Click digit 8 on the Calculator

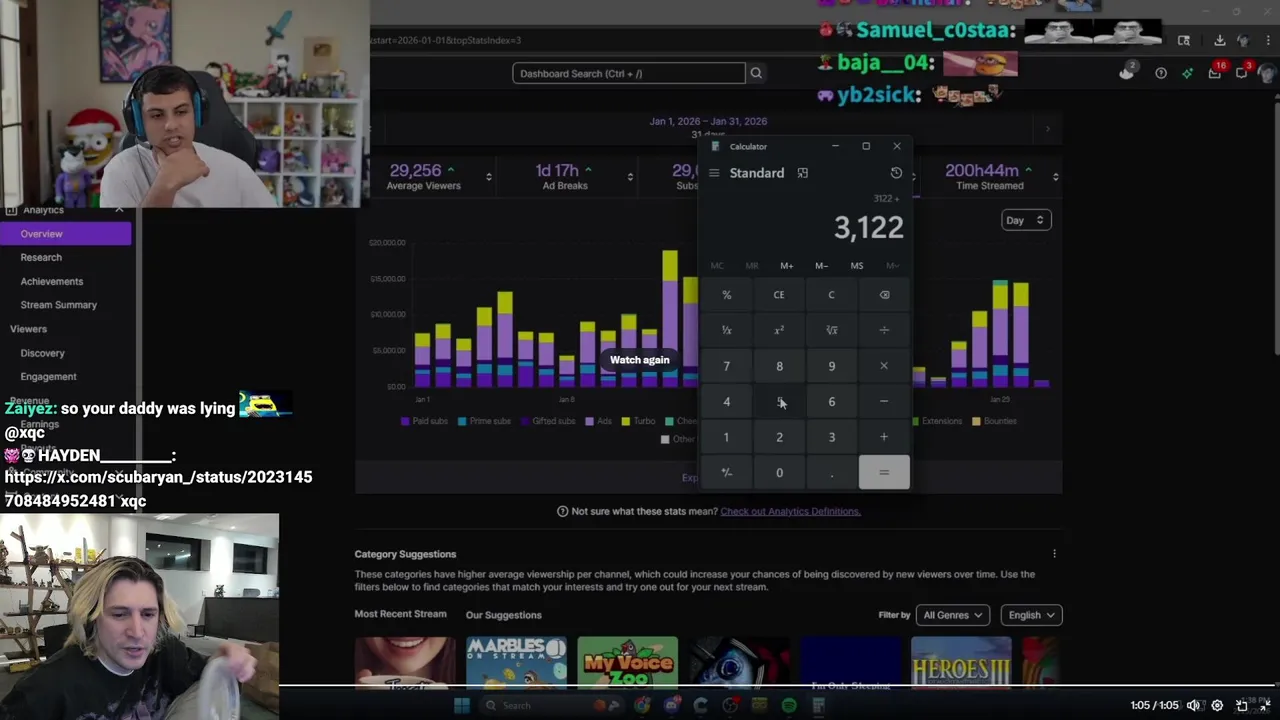click(x=779, y=366)
